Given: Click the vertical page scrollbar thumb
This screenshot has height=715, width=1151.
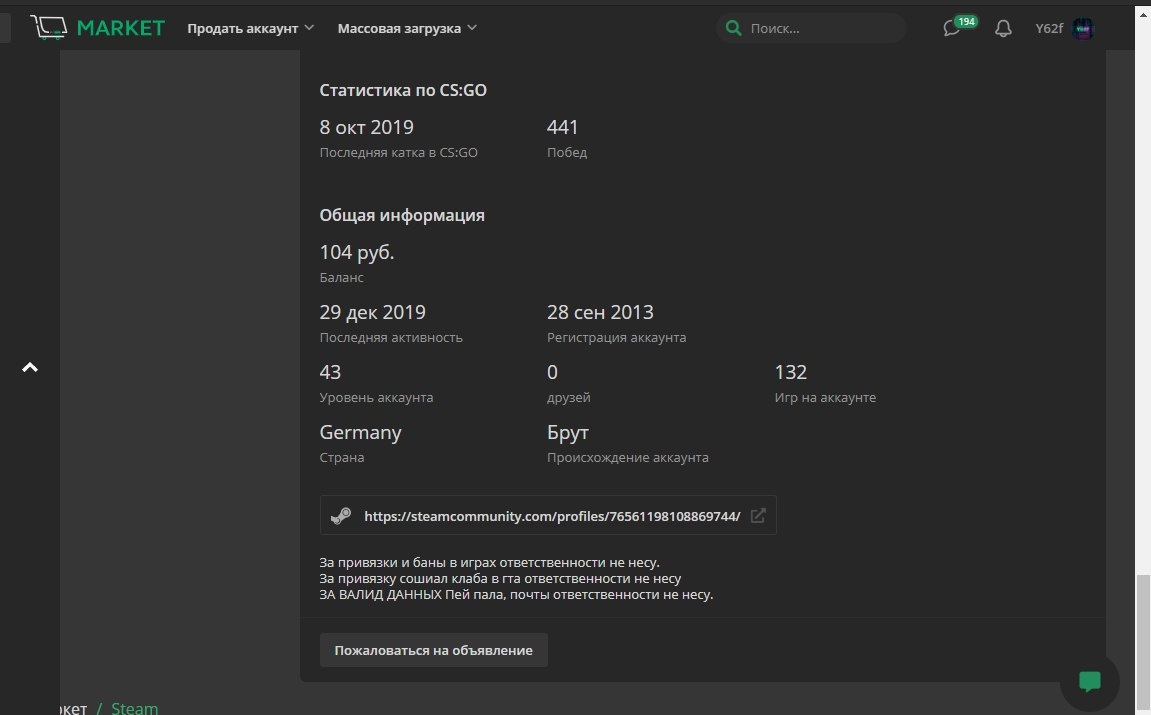Looking at the screenshot, I should pyautogui.click(x=1142, y=640).
